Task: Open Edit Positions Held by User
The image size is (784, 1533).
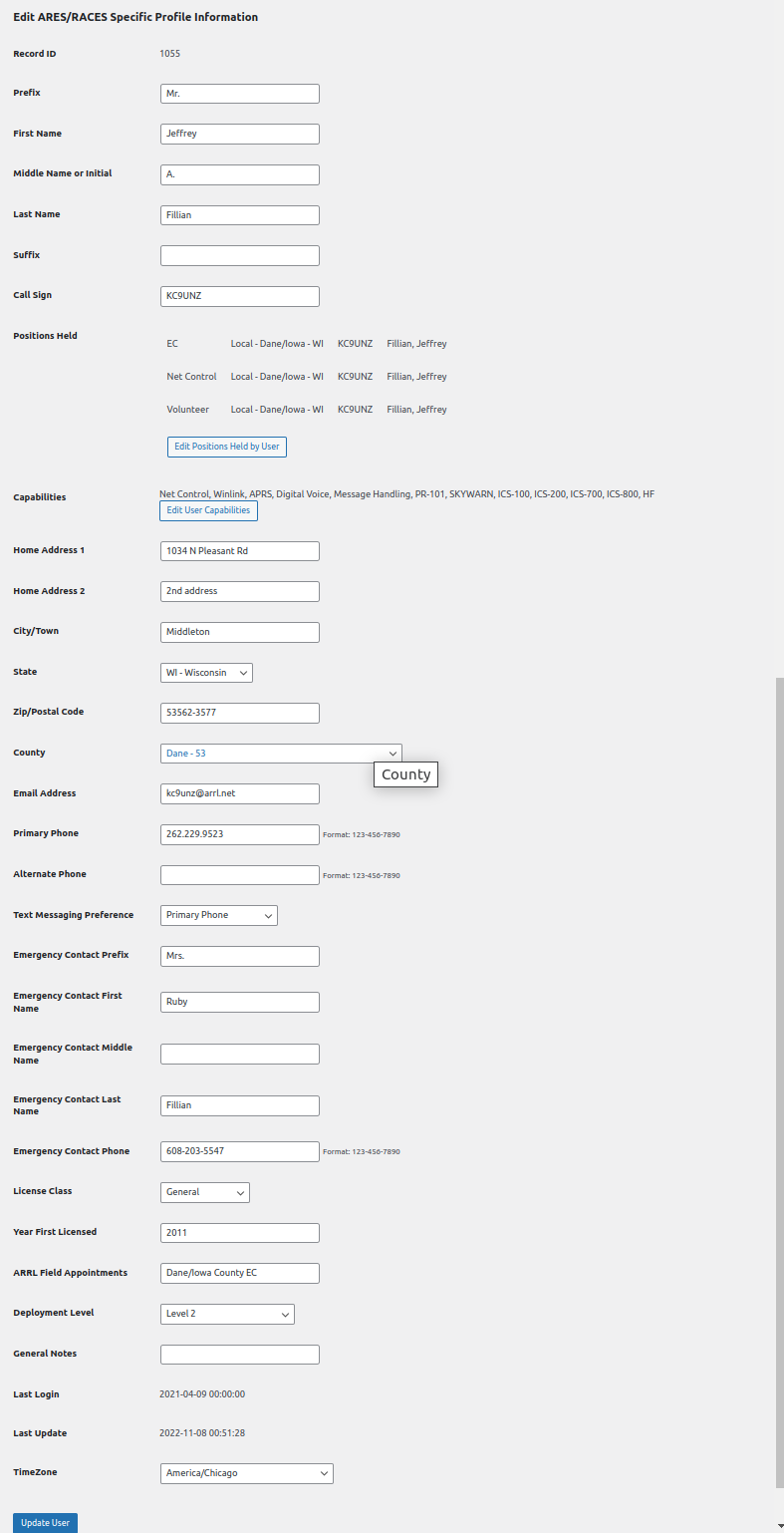Action: tap(226, 447)
